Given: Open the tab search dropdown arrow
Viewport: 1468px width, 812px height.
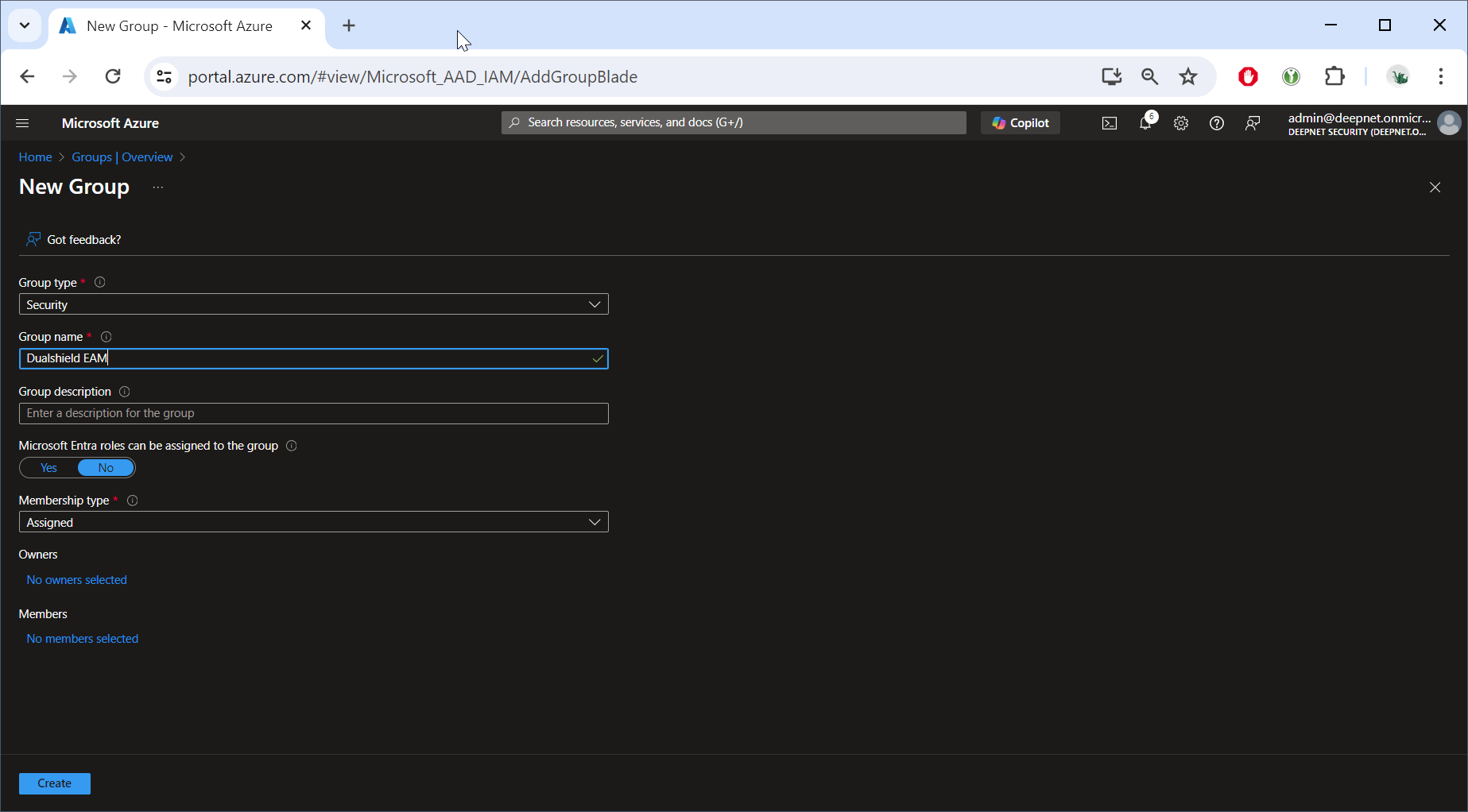Looking at the screenshot, I should [x=25, y=25].
